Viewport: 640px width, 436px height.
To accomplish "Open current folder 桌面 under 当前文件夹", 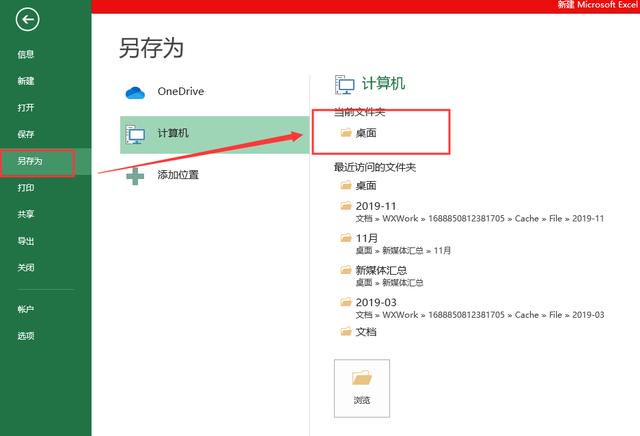I will coord(366,133).
